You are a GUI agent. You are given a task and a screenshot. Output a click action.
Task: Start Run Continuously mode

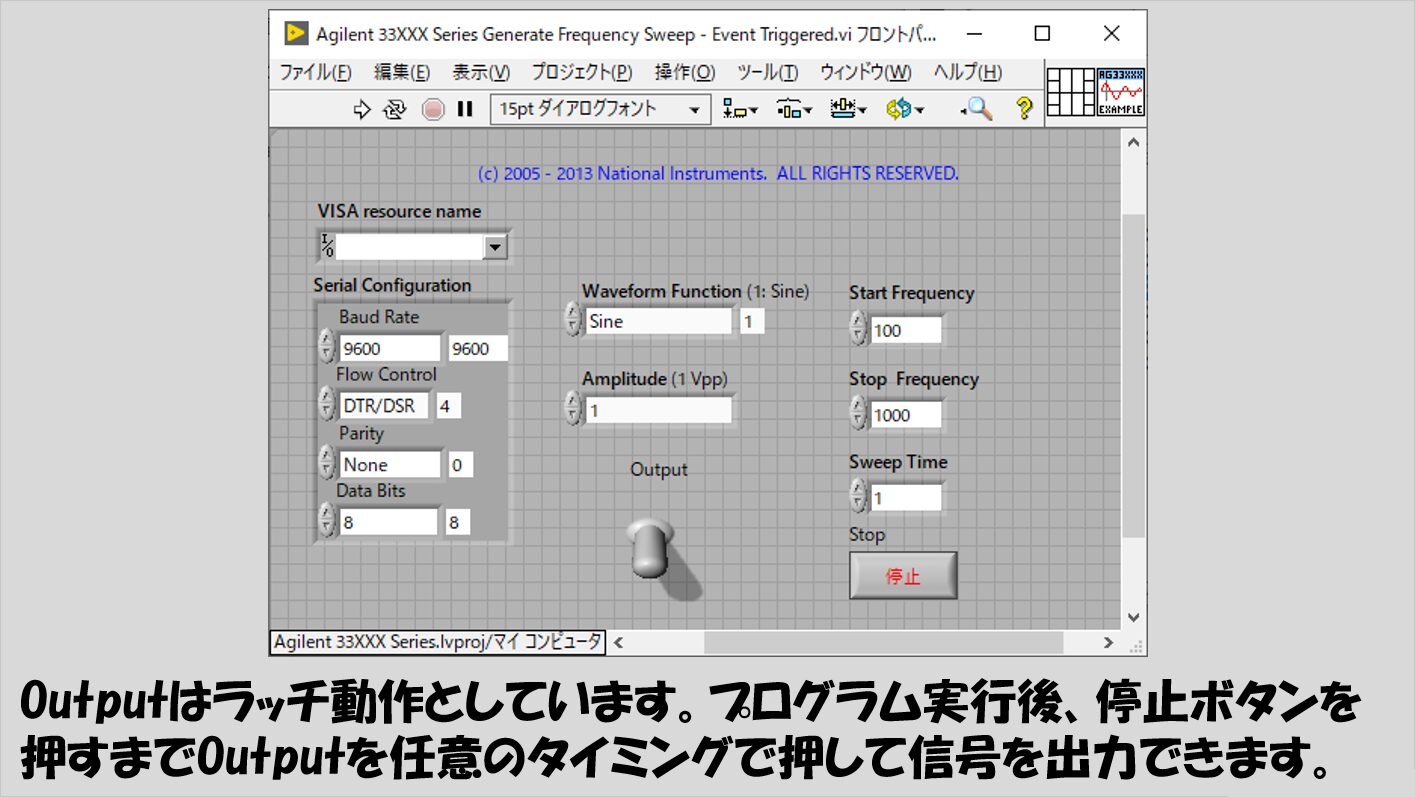pyautogui.click(x=395, y=109)
